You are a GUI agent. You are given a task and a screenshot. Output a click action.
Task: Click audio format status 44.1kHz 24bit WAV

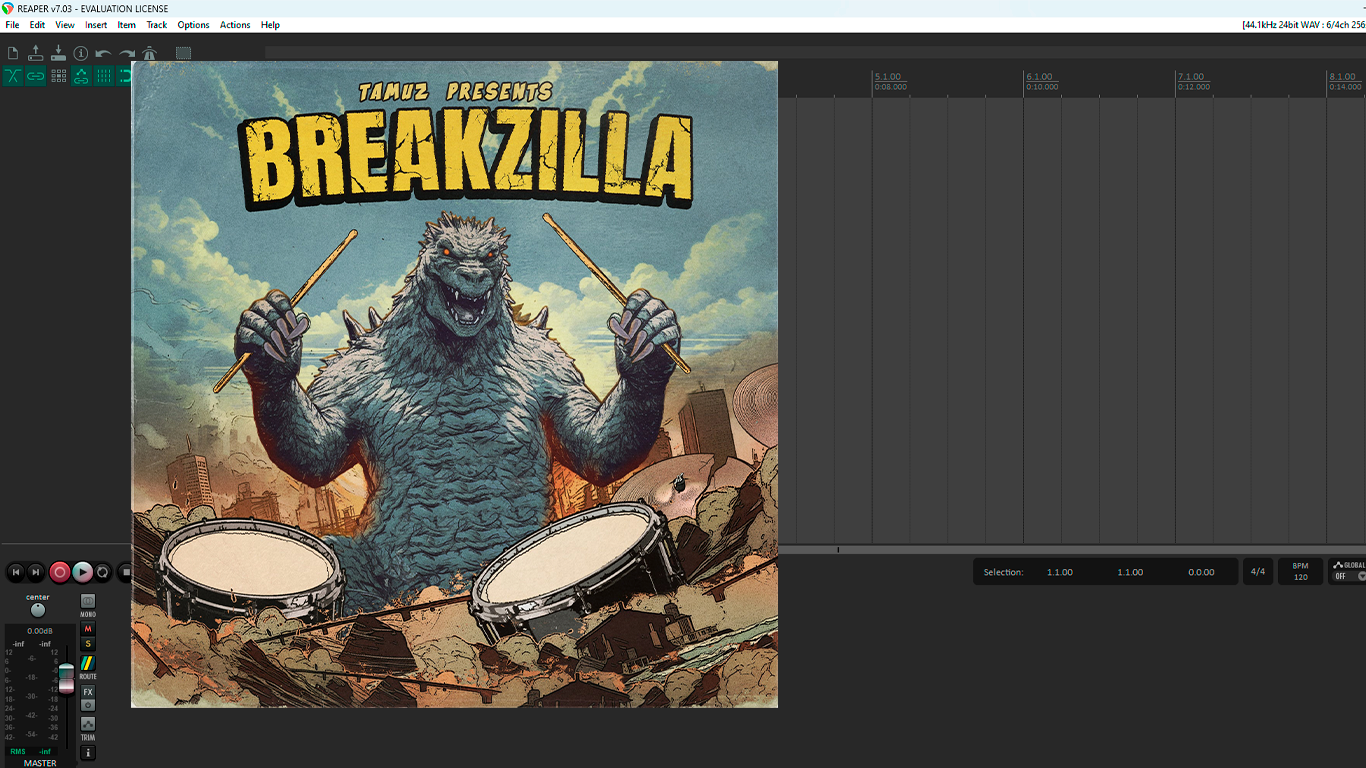1304,25
